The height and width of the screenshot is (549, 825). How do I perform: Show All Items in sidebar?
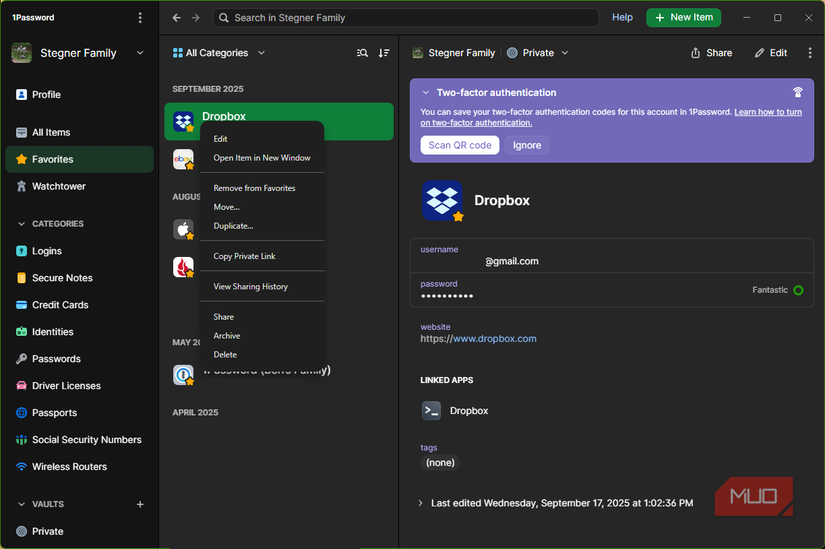pyautogui.click(x=79, y=132)
